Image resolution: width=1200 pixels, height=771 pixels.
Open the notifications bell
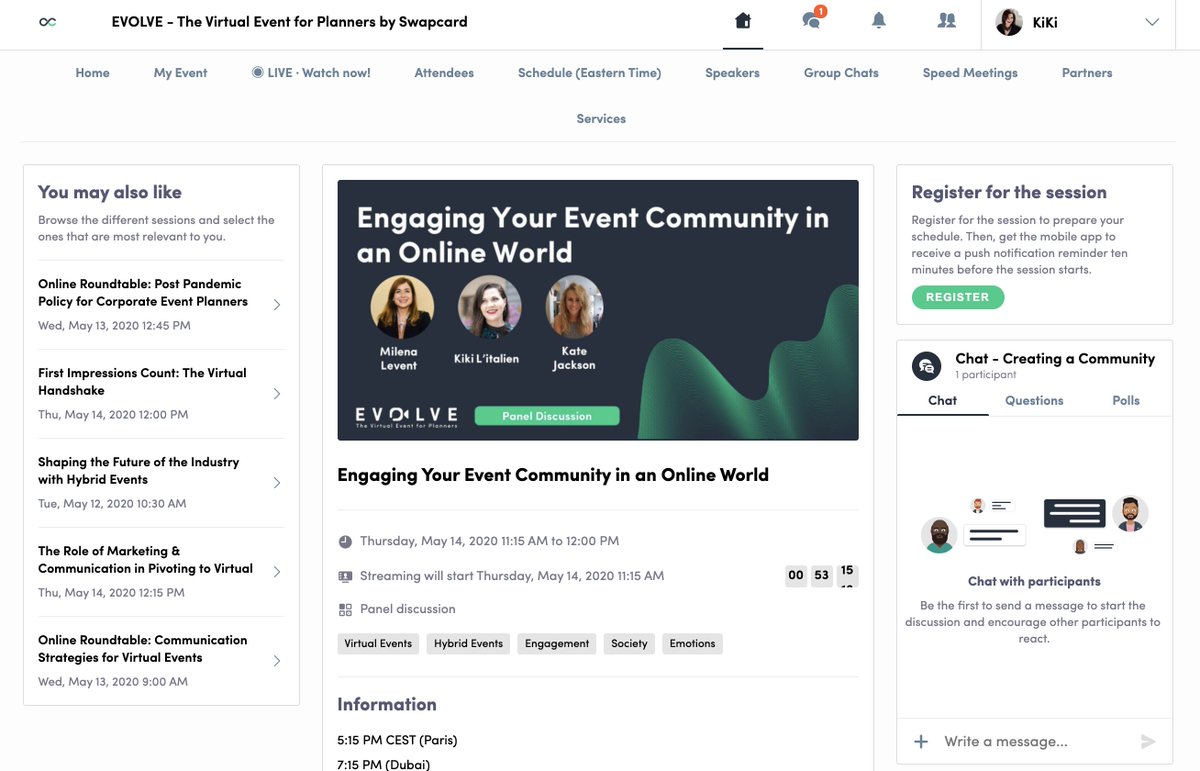(x=879, y=21)
